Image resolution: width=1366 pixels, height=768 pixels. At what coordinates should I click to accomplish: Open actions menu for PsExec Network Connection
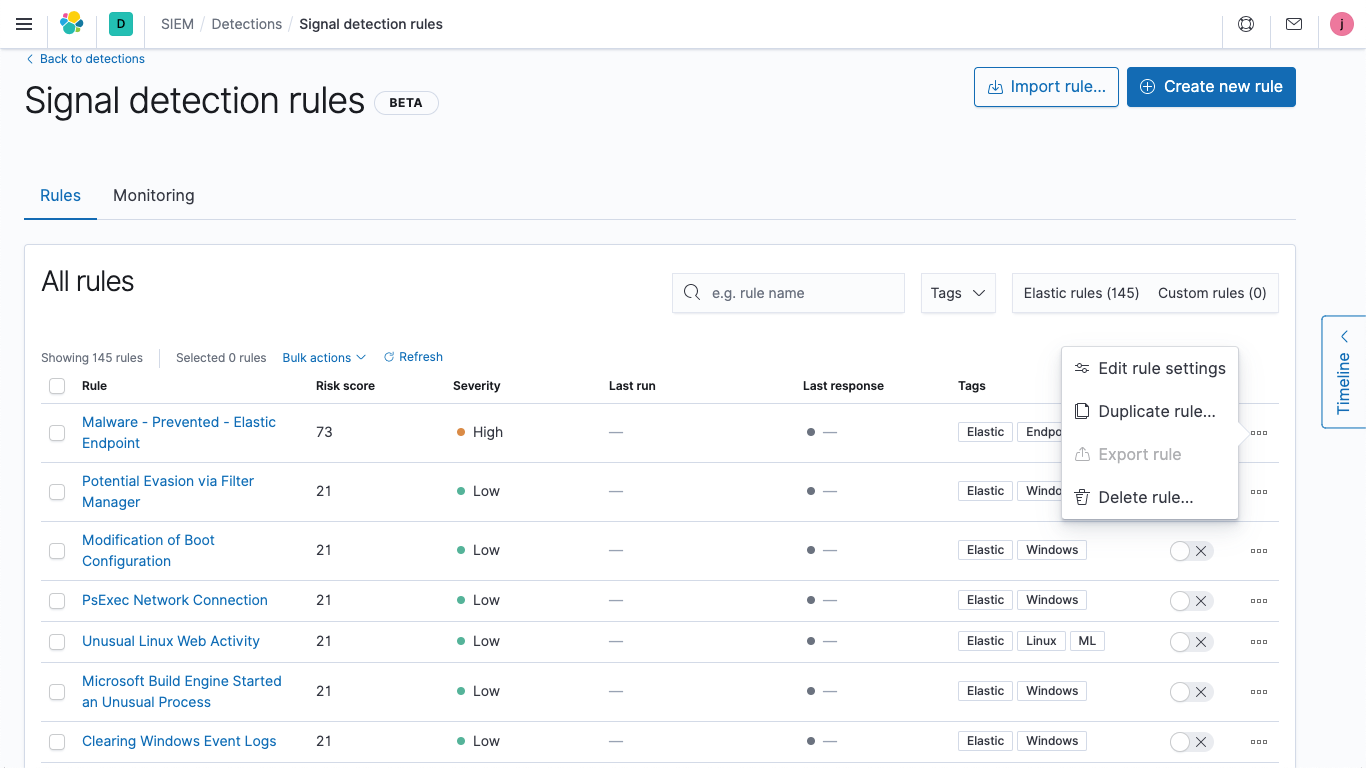(x=1259, y=601)
